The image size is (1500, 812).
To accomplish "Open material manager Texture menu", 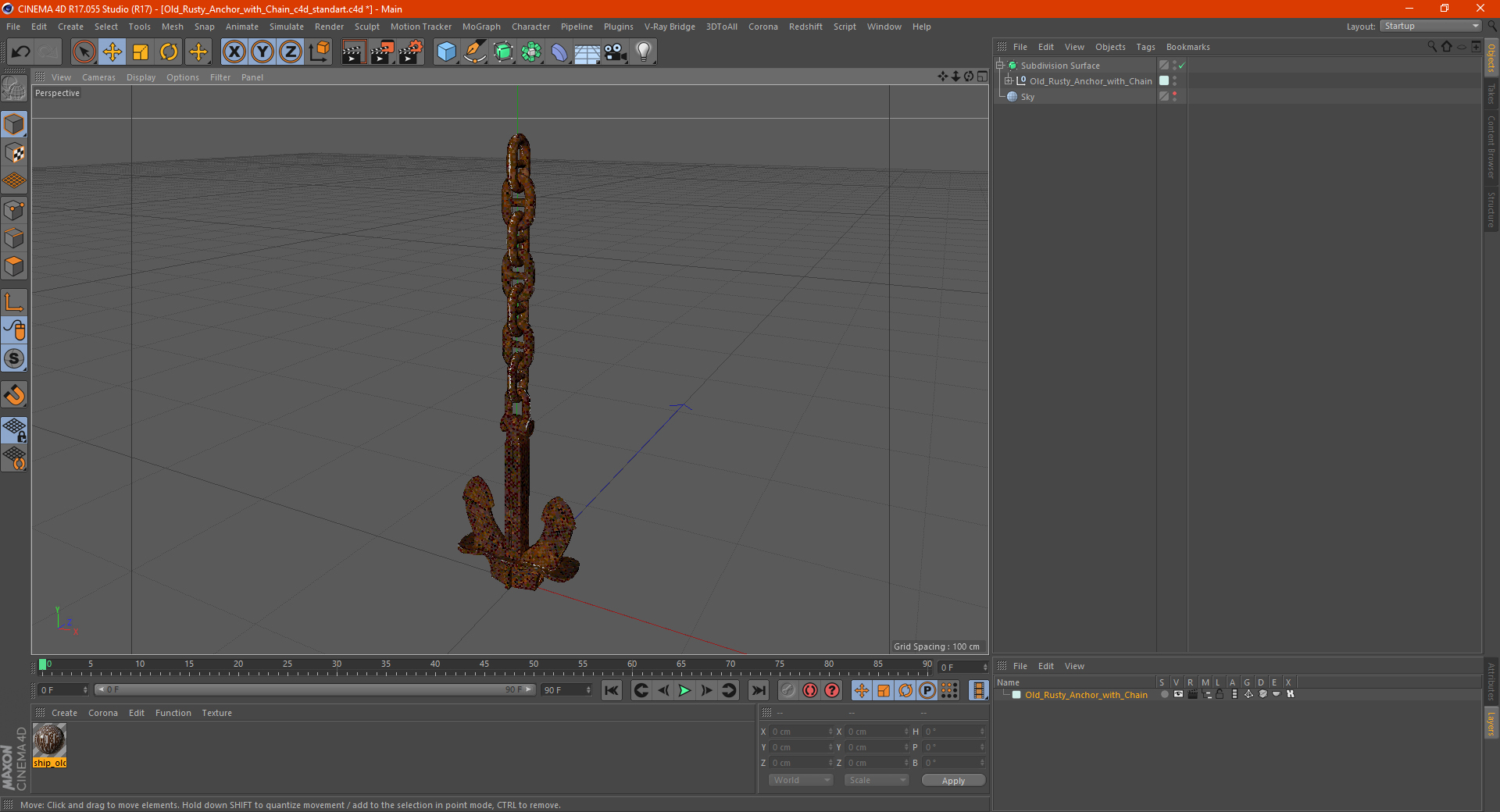I will click(216, 713).
